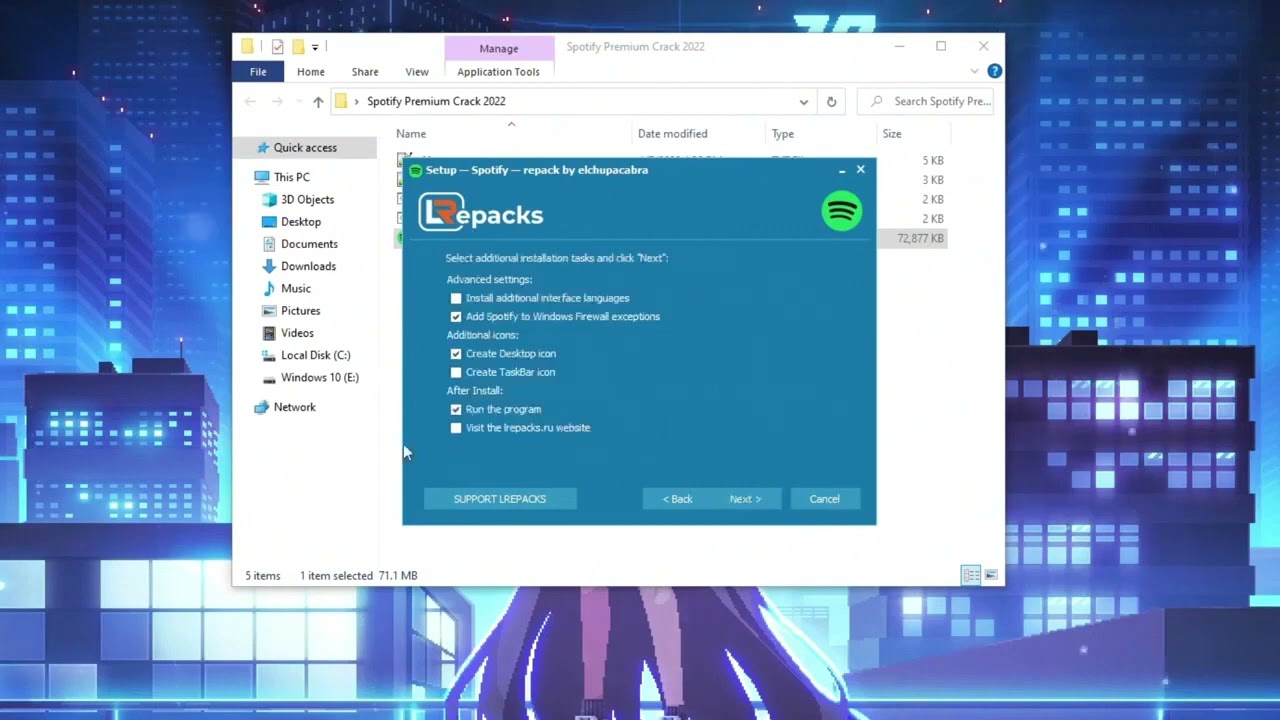
Task: Open the Home ribbon tab
Action: [x=310, y=72]
